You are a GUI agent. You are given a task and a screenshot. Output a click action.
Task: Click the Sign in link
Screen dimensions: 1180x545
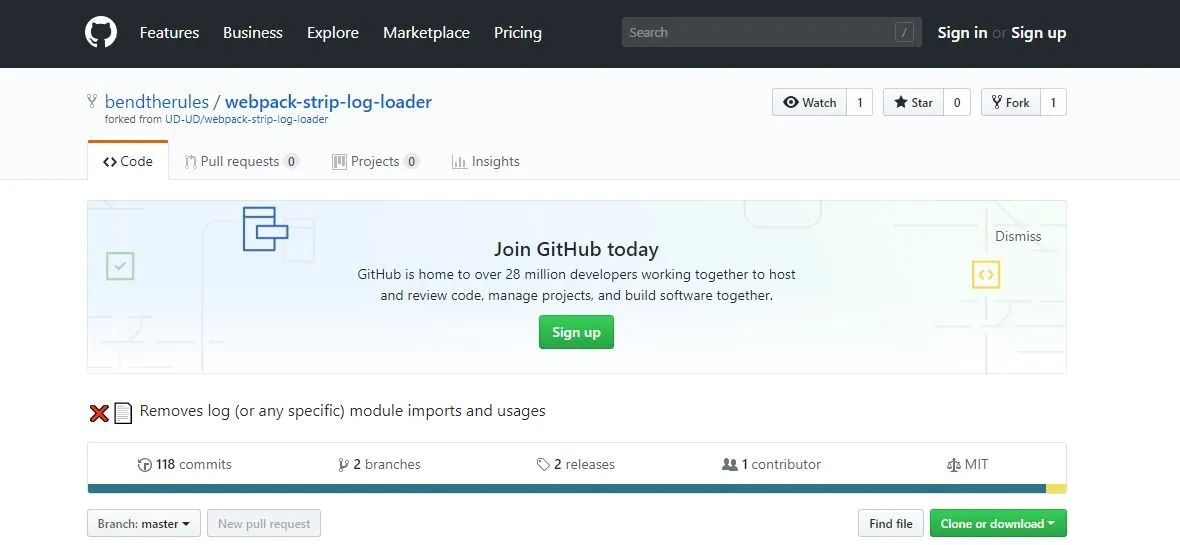point(962,32)
